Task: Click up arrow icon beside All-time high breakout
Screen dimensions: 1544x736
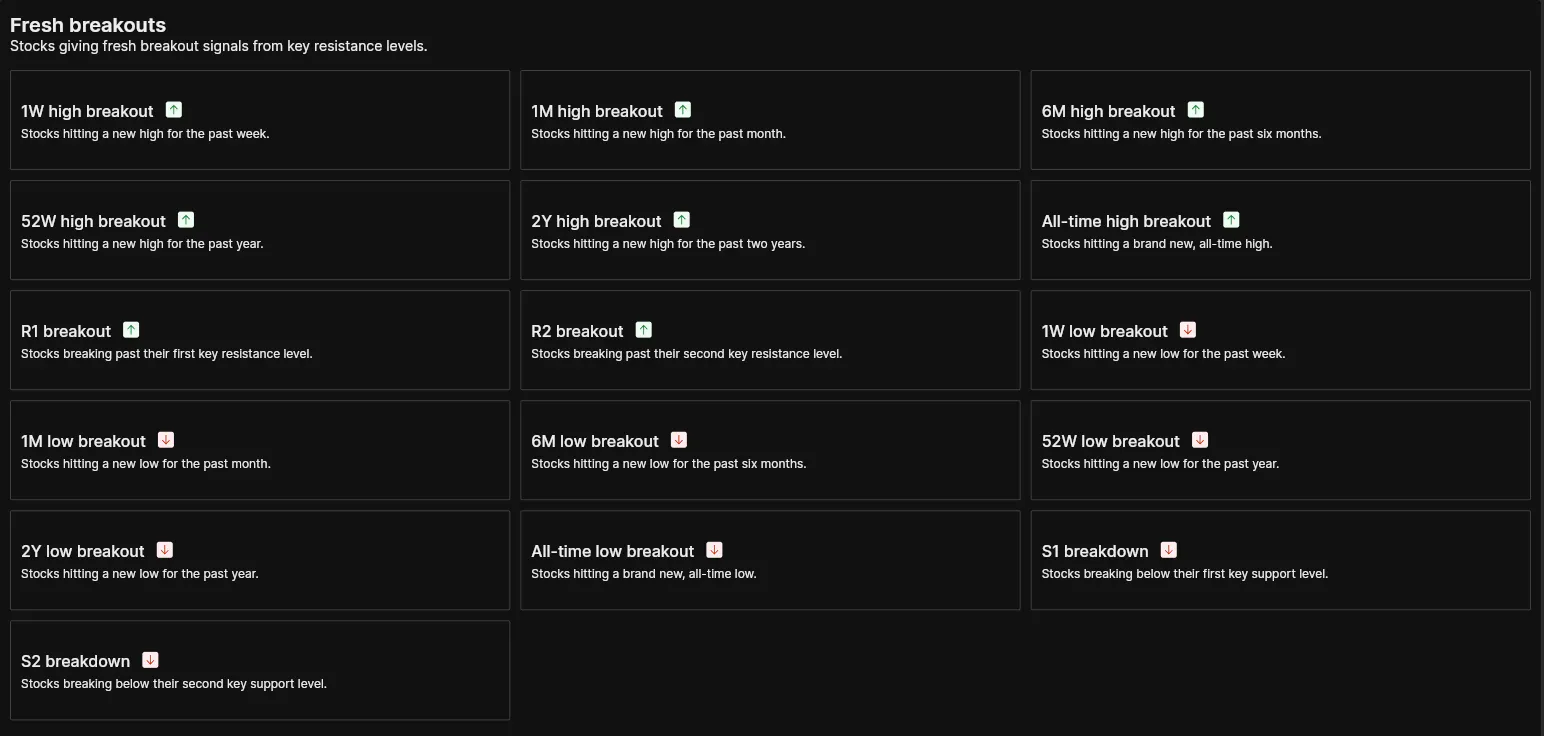Action: [1231, 220]
